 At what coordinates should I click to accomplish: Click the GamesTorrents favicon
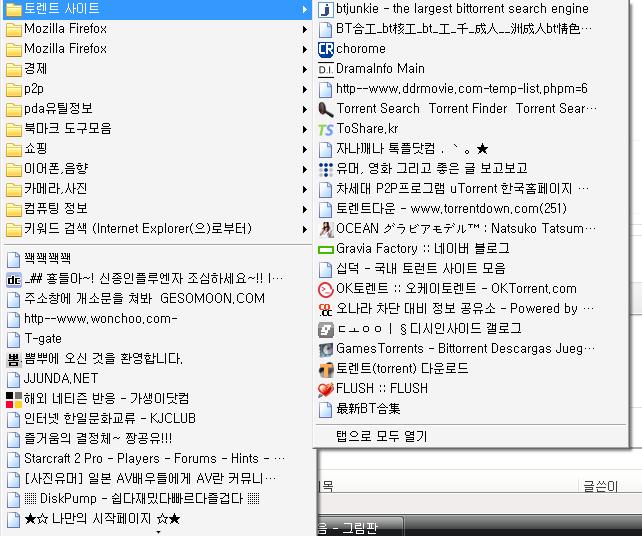[x=326, y=349]
